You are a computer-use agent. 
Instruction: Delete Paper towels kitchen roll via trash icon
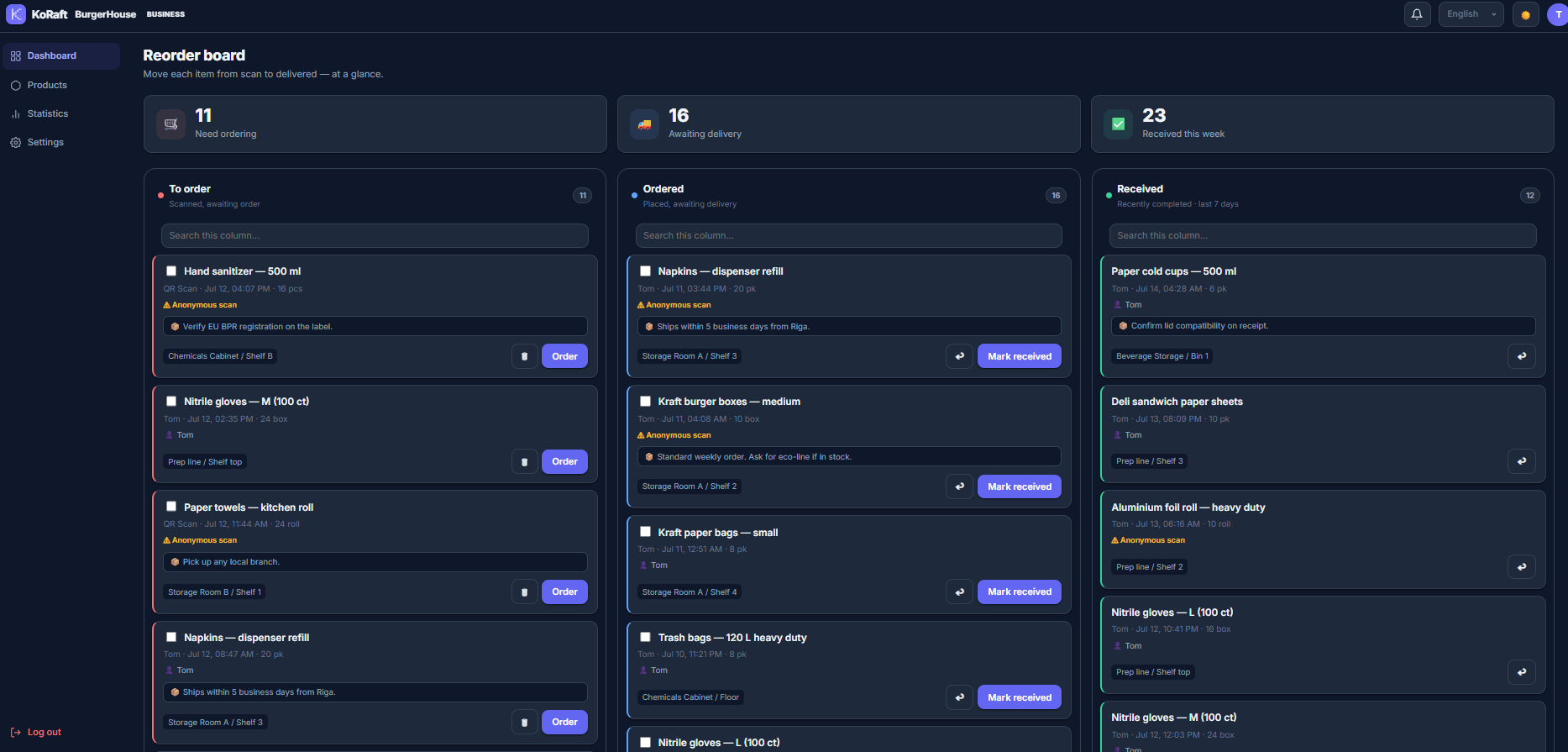pyautogui.click(x=525, y=592)
